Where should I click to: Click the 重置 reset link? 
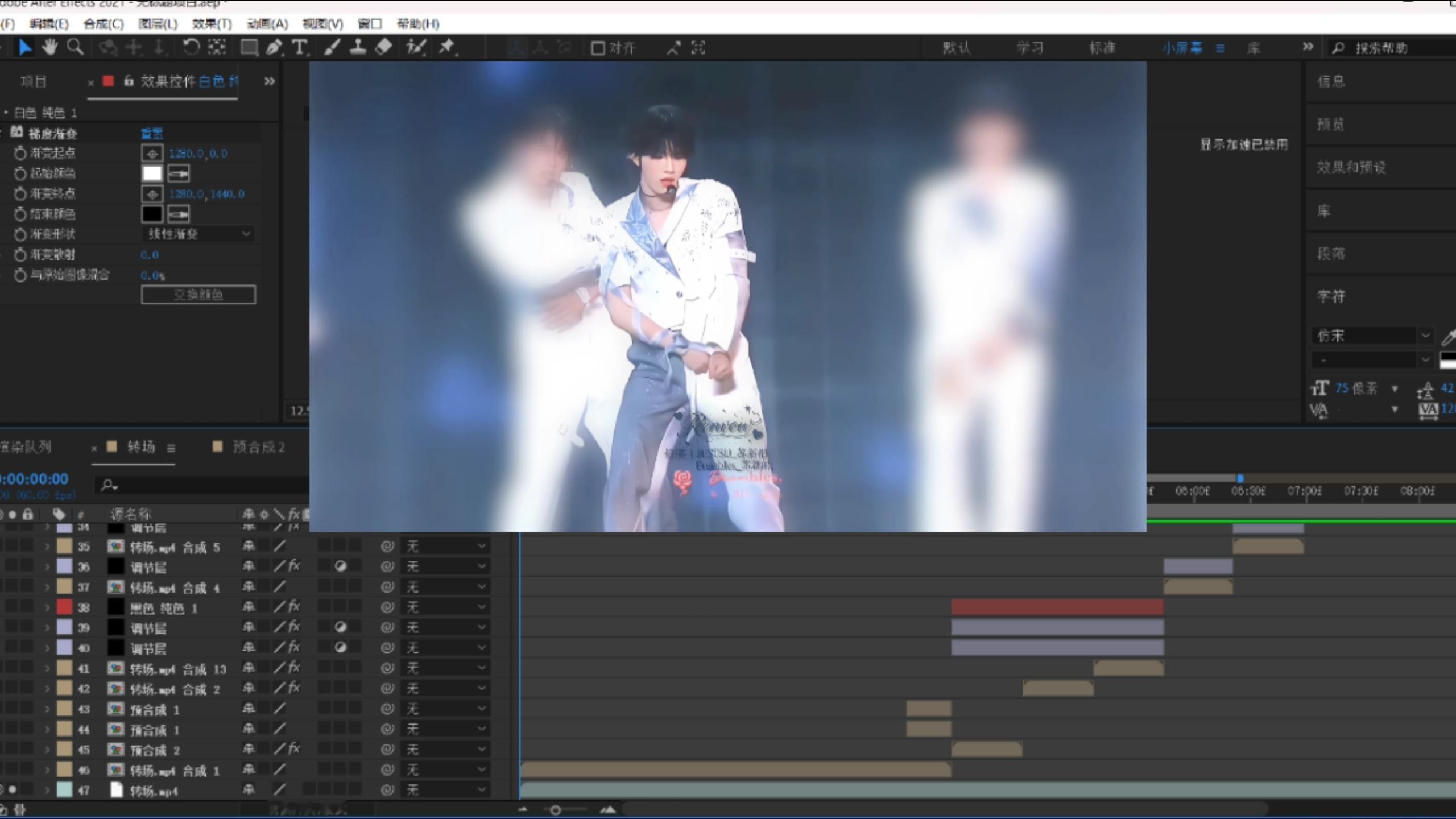pyautogui.click(x=152, y=134)
